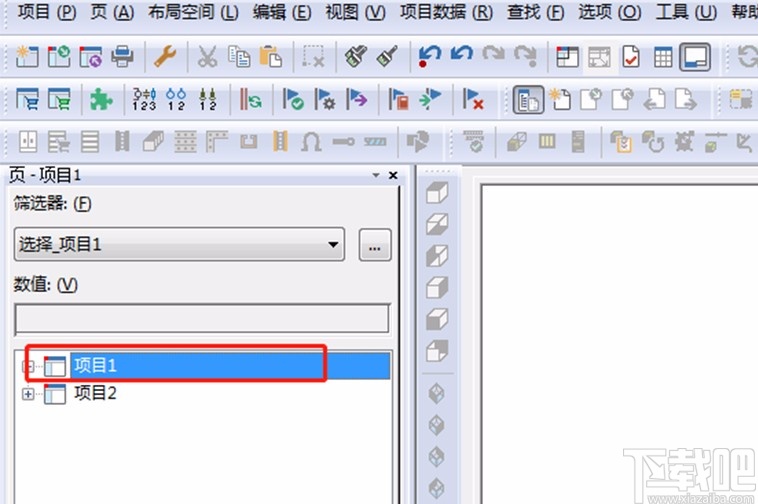Click the 筛选器: (F) label
The image size is (758, 504).
coord(52,203)
